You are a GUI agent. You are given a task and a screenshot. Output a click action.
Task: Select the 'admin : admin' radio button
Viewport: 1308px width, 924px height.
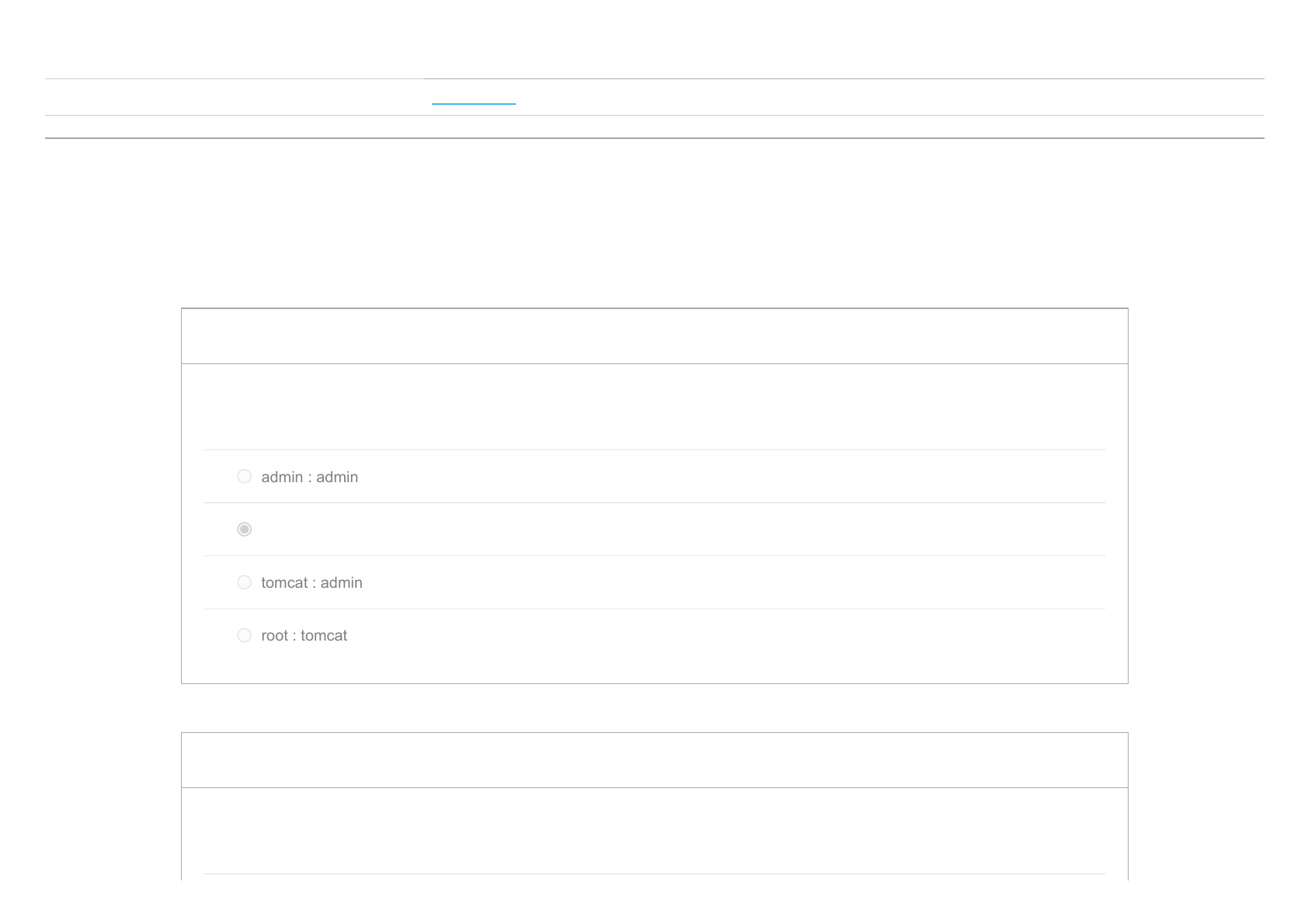[x=244, y=476]
